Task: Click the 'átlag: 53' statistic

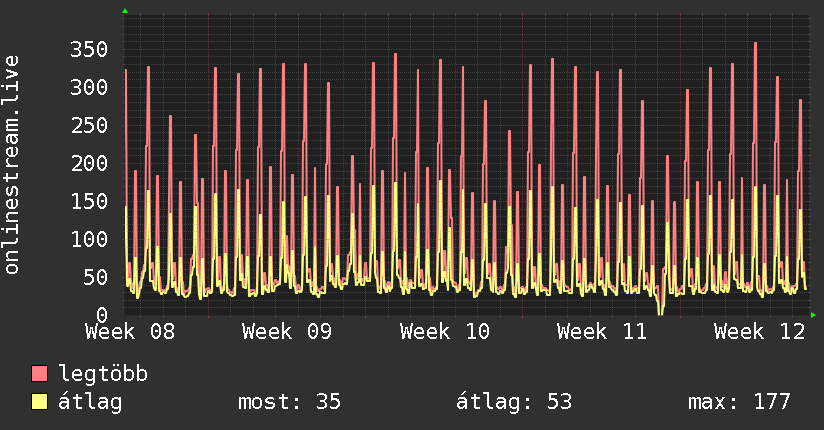Action: (x=513, y=402)
